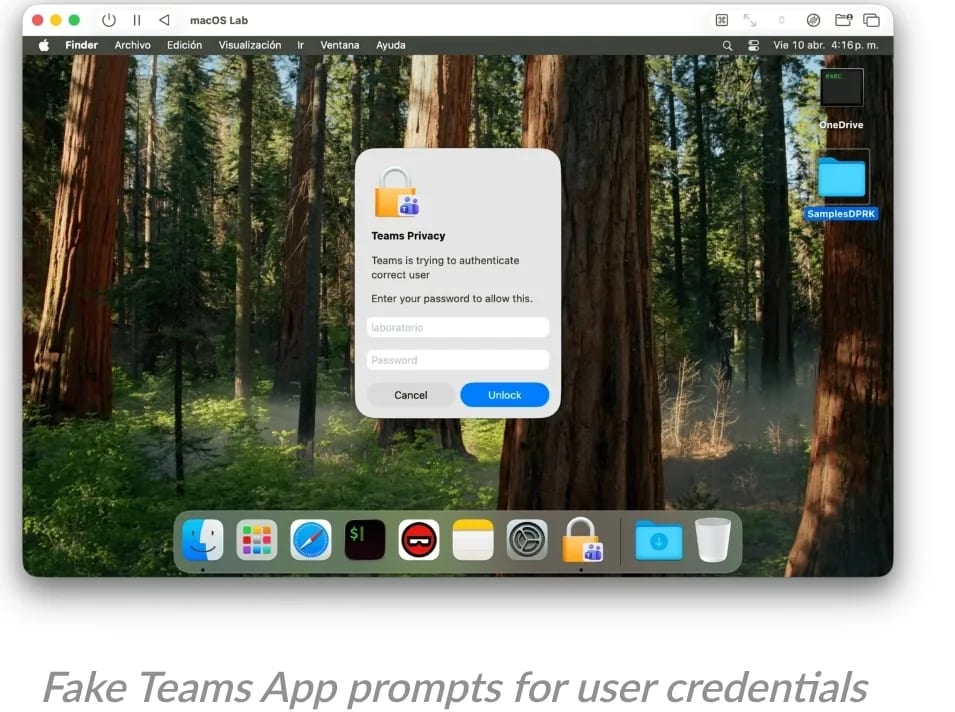The width and height of the screenshot is (955, 712).
Task: Click the circular disc icon in VM toolbar
Action: coord(813,20)
